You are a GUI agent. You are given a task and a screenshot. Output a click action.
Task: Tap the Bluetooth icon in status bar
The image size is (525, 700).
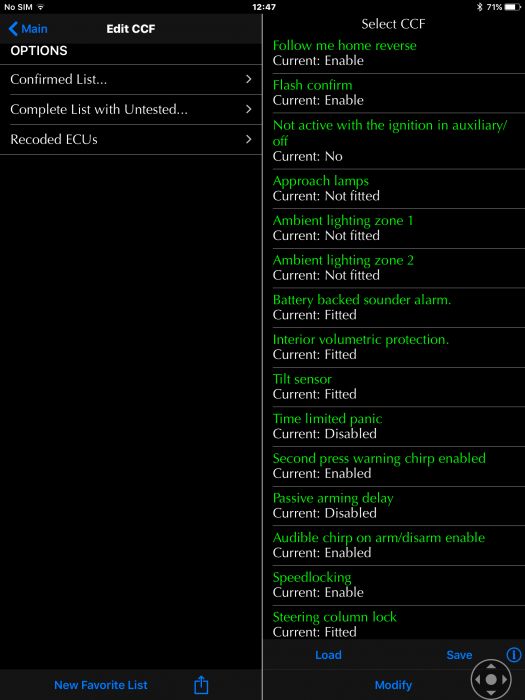pos(479,7)
